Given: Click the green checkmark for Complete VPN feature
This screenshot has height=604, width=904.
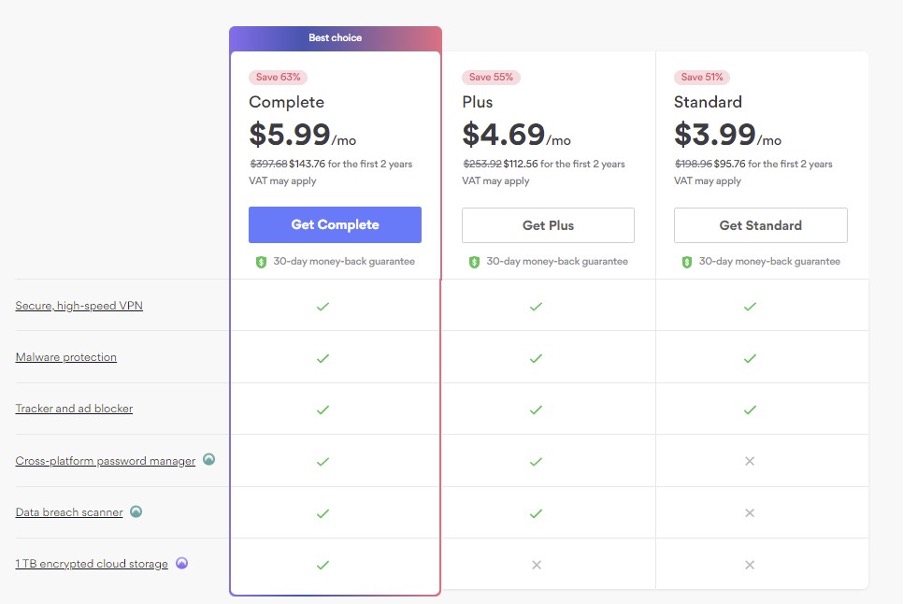Looking at the screenshot, I should 322,305.
